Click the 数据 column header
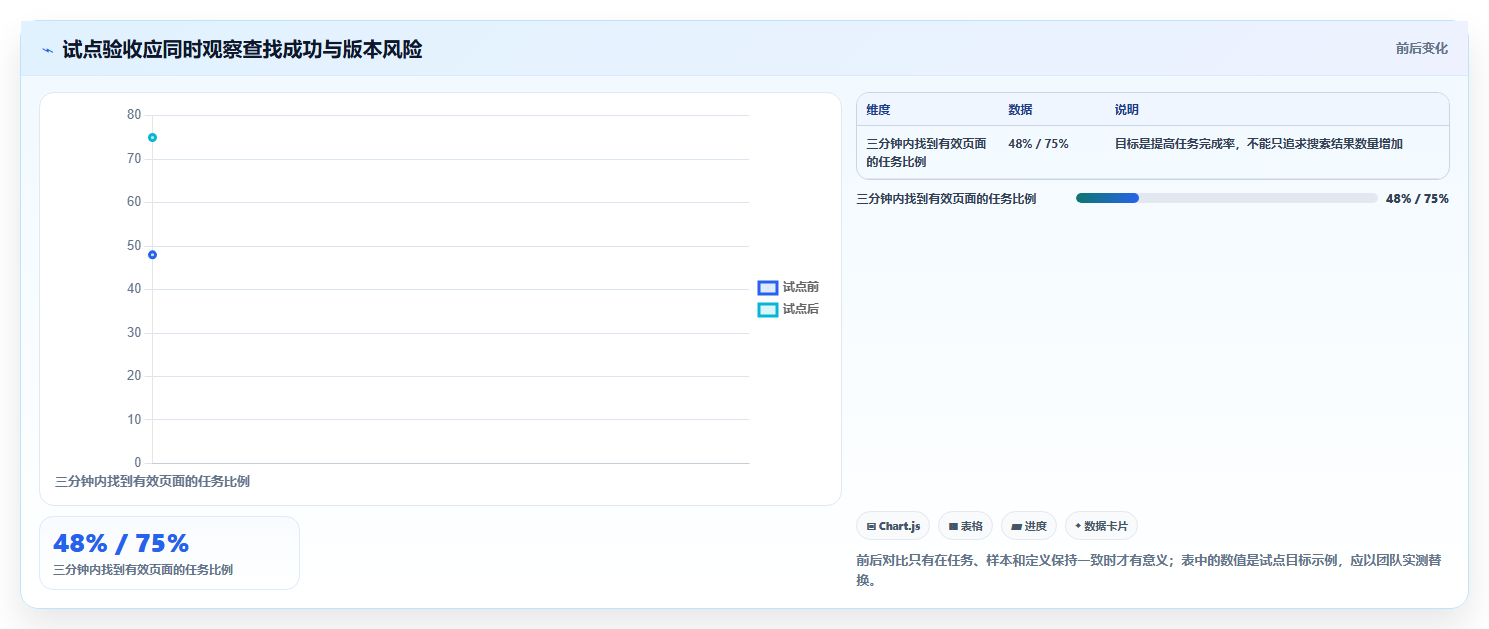 (1020, 110)
